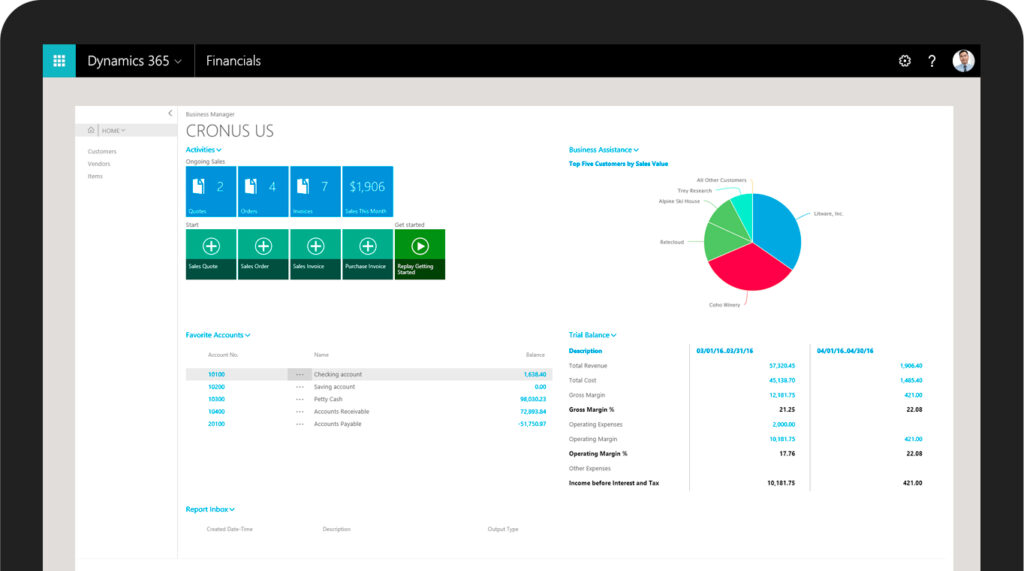Open the app launcher waffle icon
The height and width of the screenshot is (571, 1024).
pyautogui.click(x=59, y=61)
